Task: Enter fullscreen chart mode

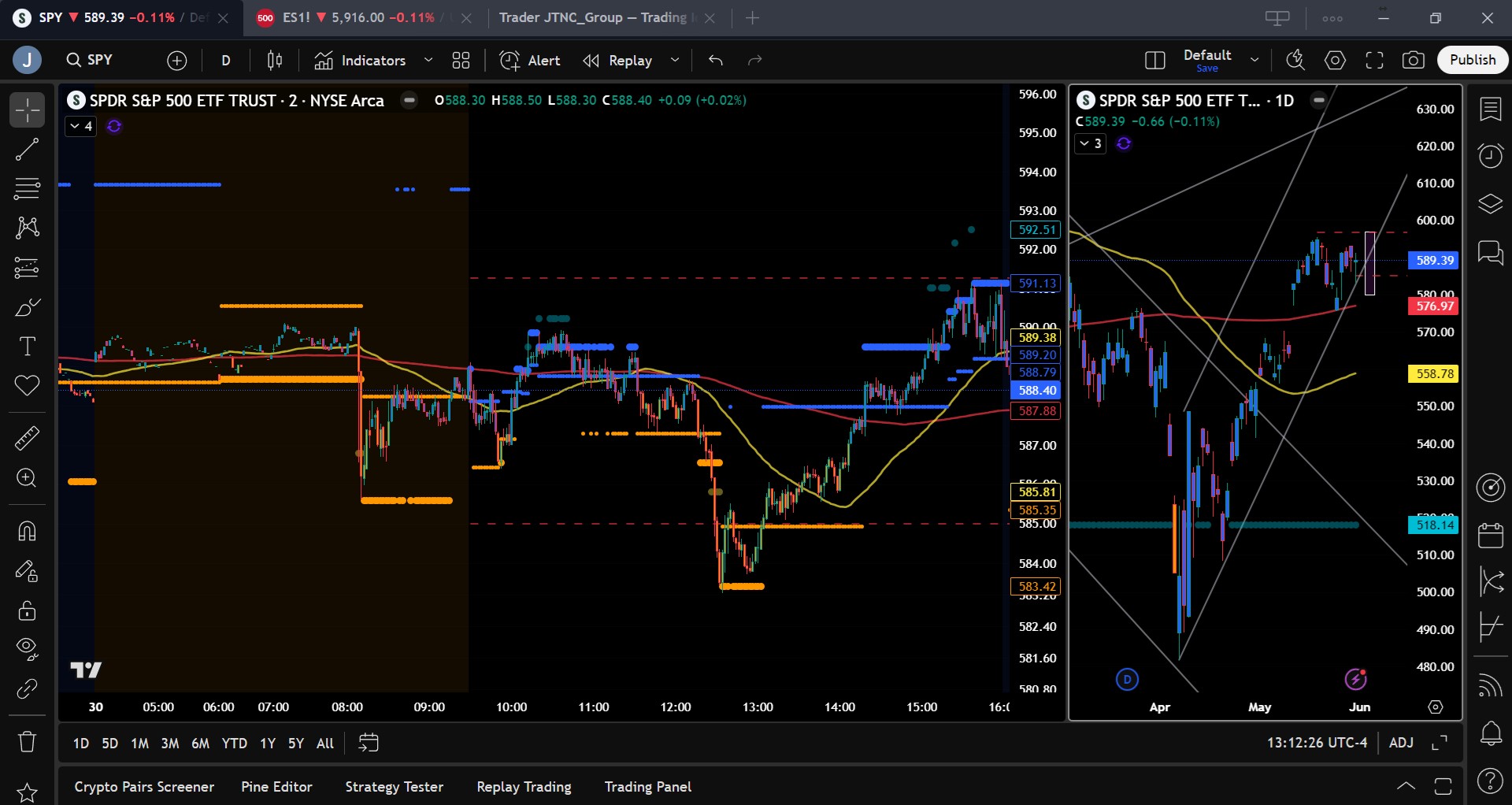Action: [1374, 60]
